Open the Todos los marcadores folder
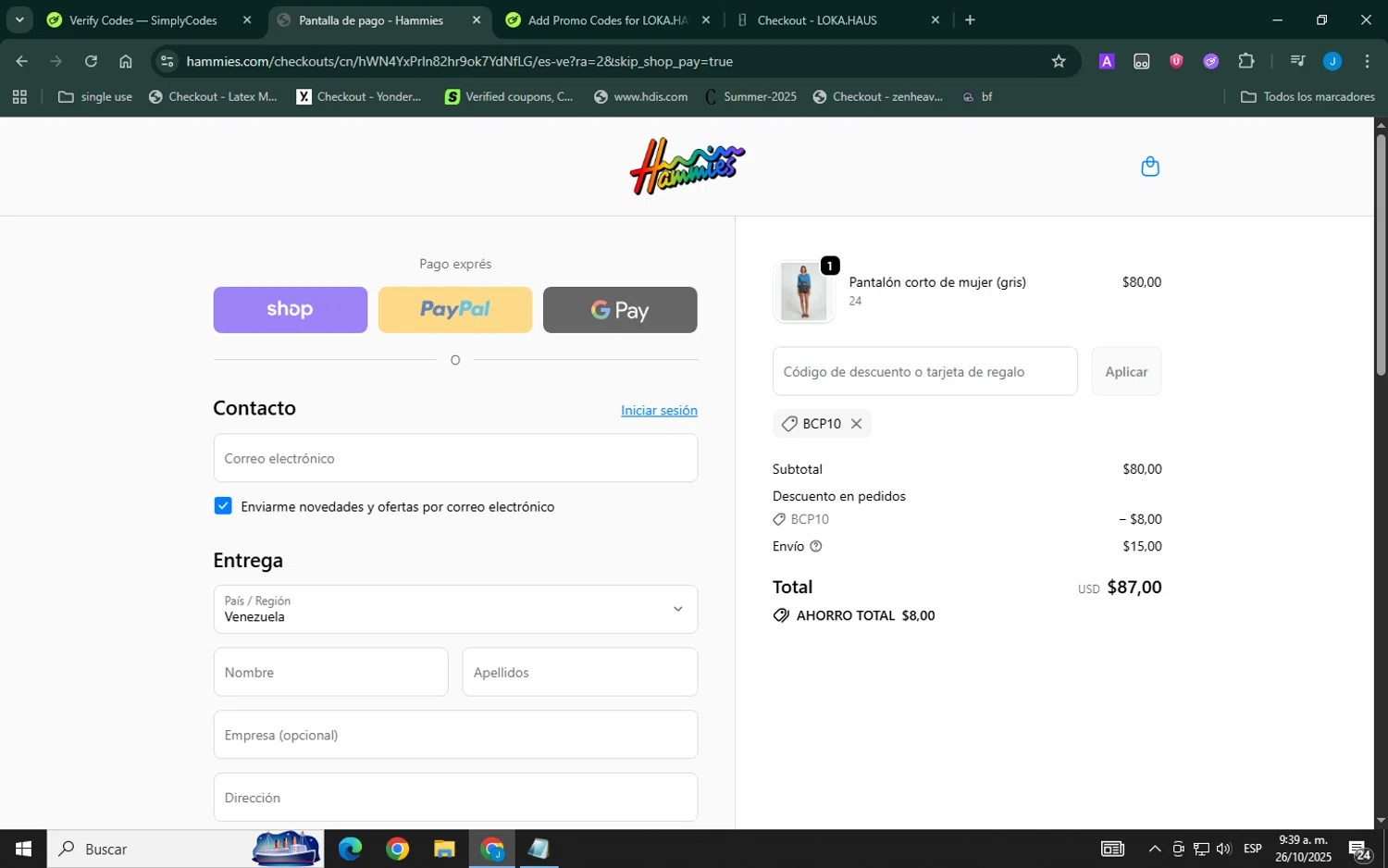 click(x=1307, y=96)
